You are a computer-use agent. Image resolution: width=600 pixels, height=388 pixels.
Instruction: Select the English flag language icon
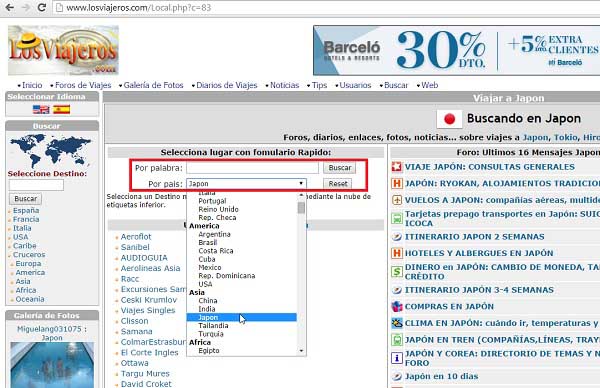(41, 110)
